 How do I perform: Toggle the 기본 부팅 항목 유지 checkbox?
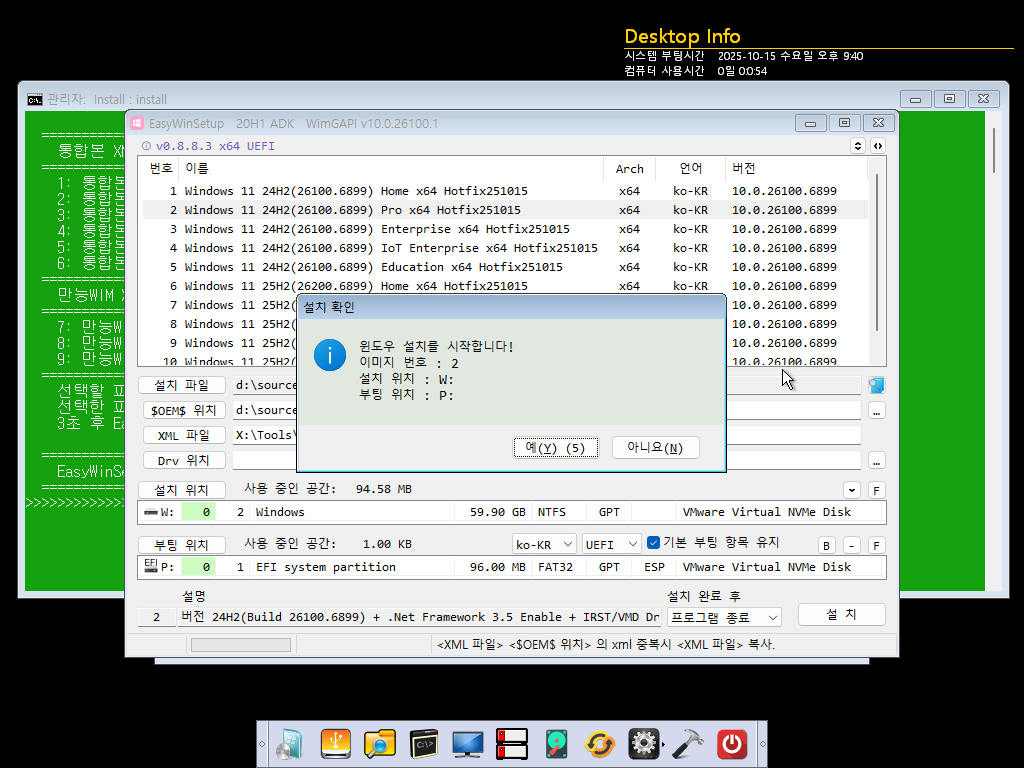click(653, 542)
